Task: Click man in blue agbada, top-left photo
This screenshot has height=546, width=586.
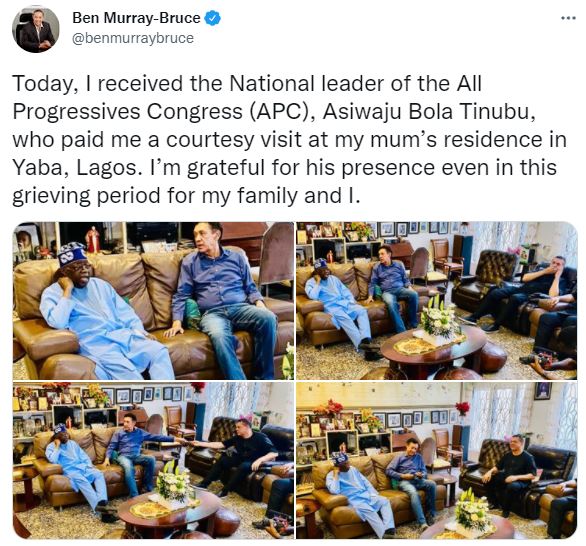Action: (101, 314)
